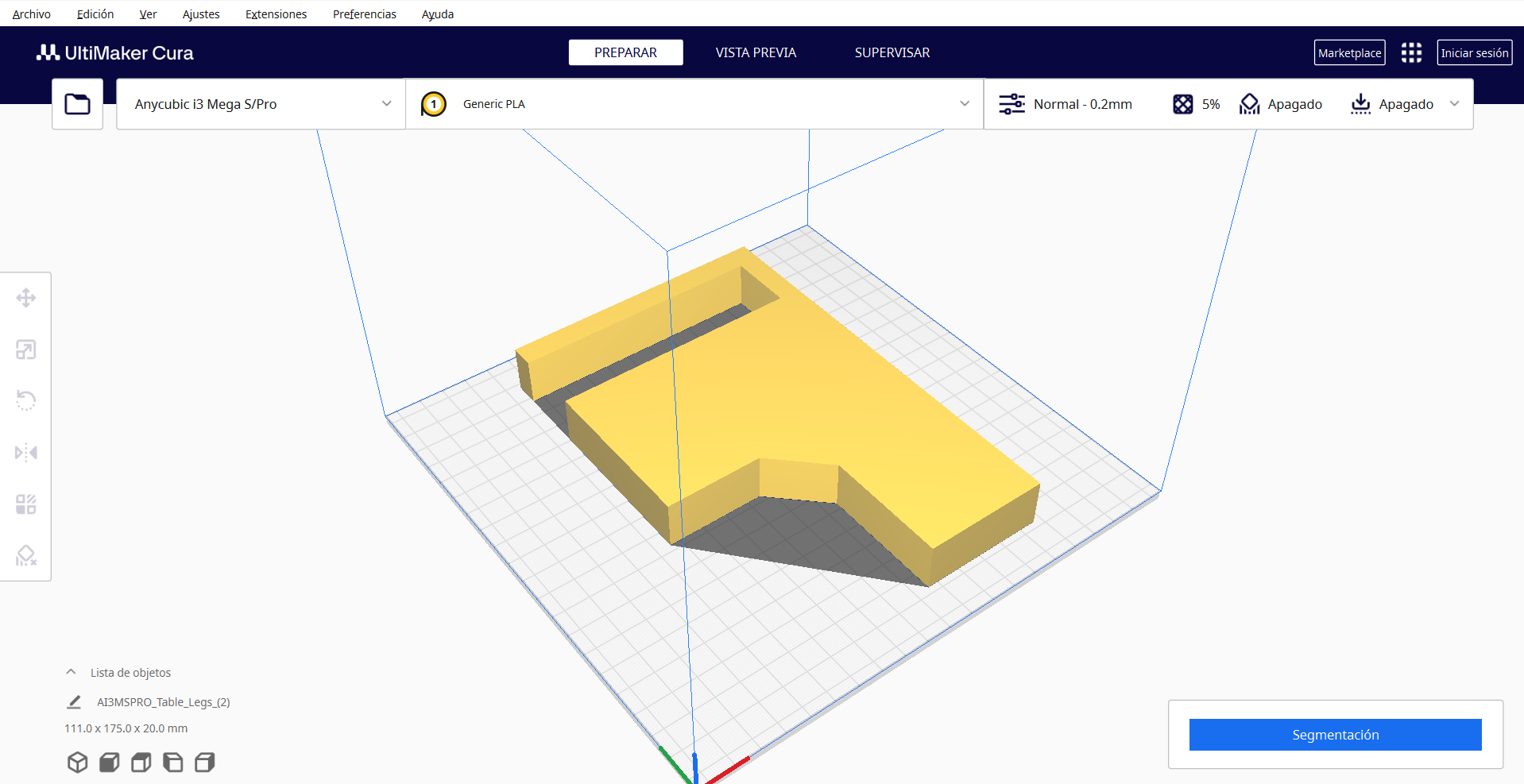Click the 111.0 x 175.0 x 20.0 mm dimensions
This screenshot has width=1524, height=784.
click(x=126, y=728)
